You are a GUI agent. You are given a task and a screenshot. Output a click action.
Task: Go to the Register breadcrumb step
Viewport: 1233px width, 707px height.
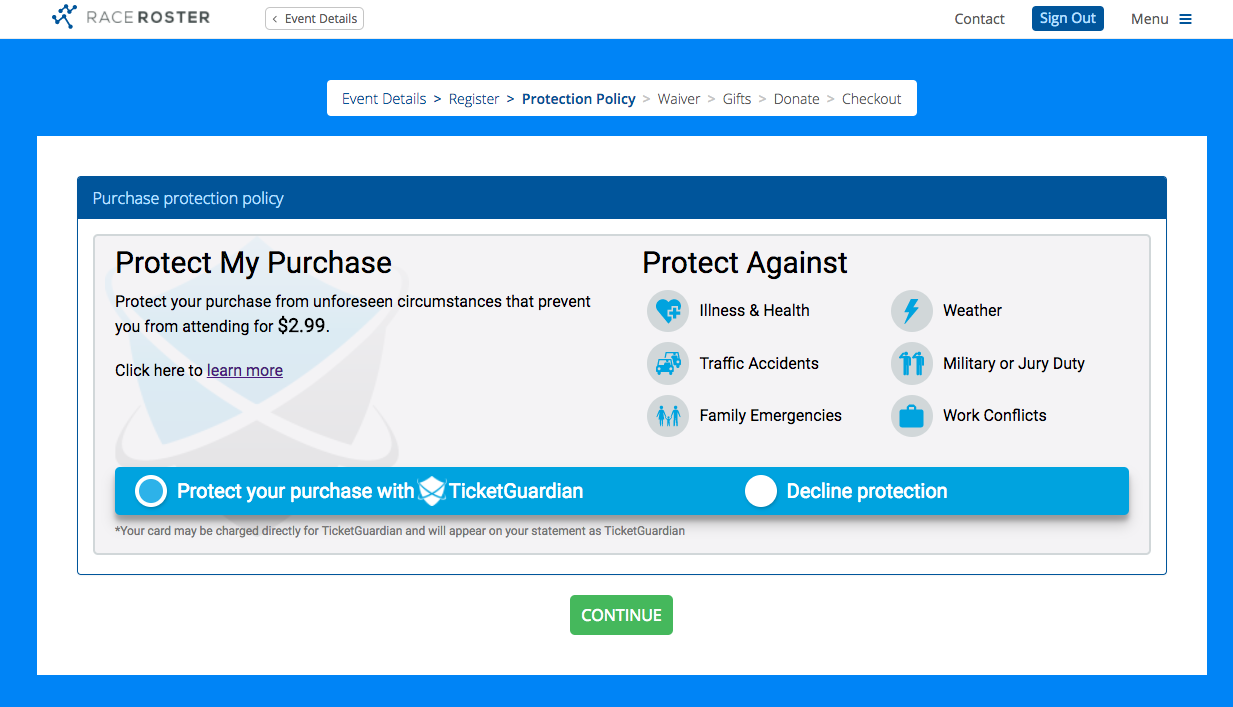pos(474,99)
